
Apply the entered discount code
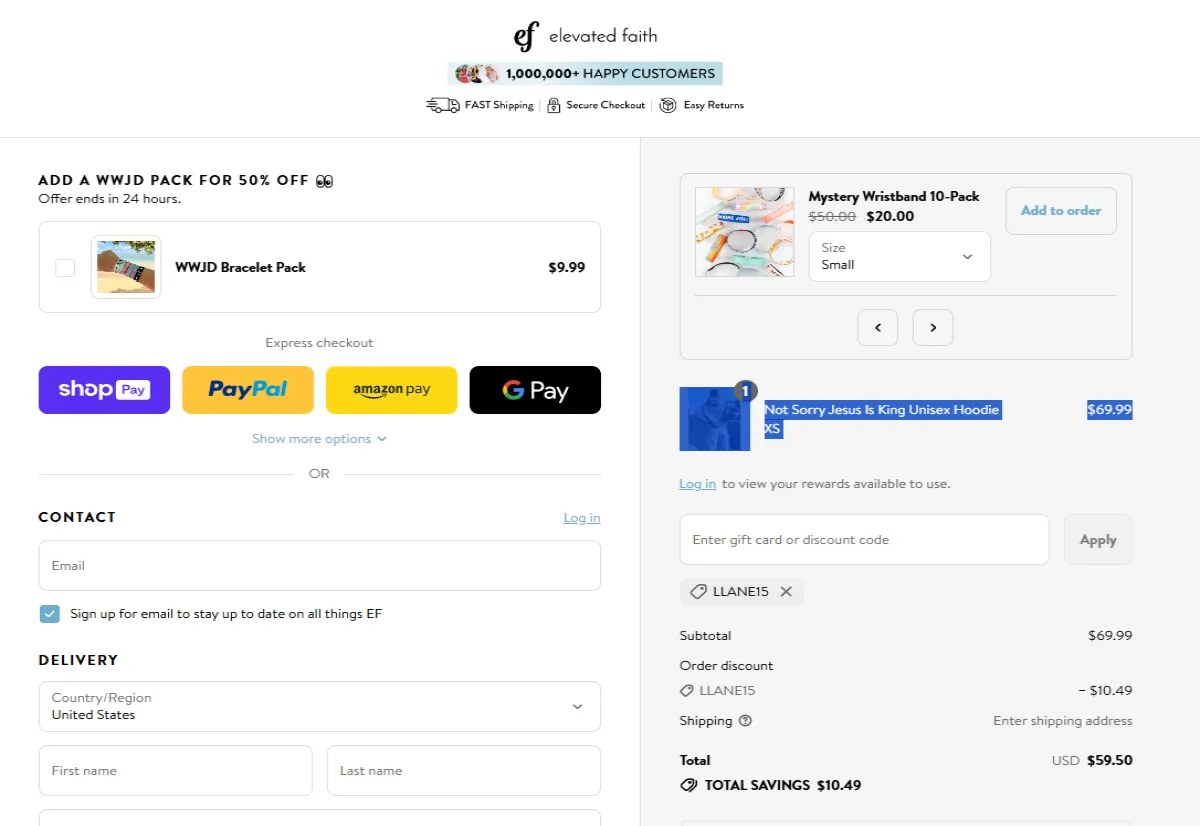click(1098, 539)
